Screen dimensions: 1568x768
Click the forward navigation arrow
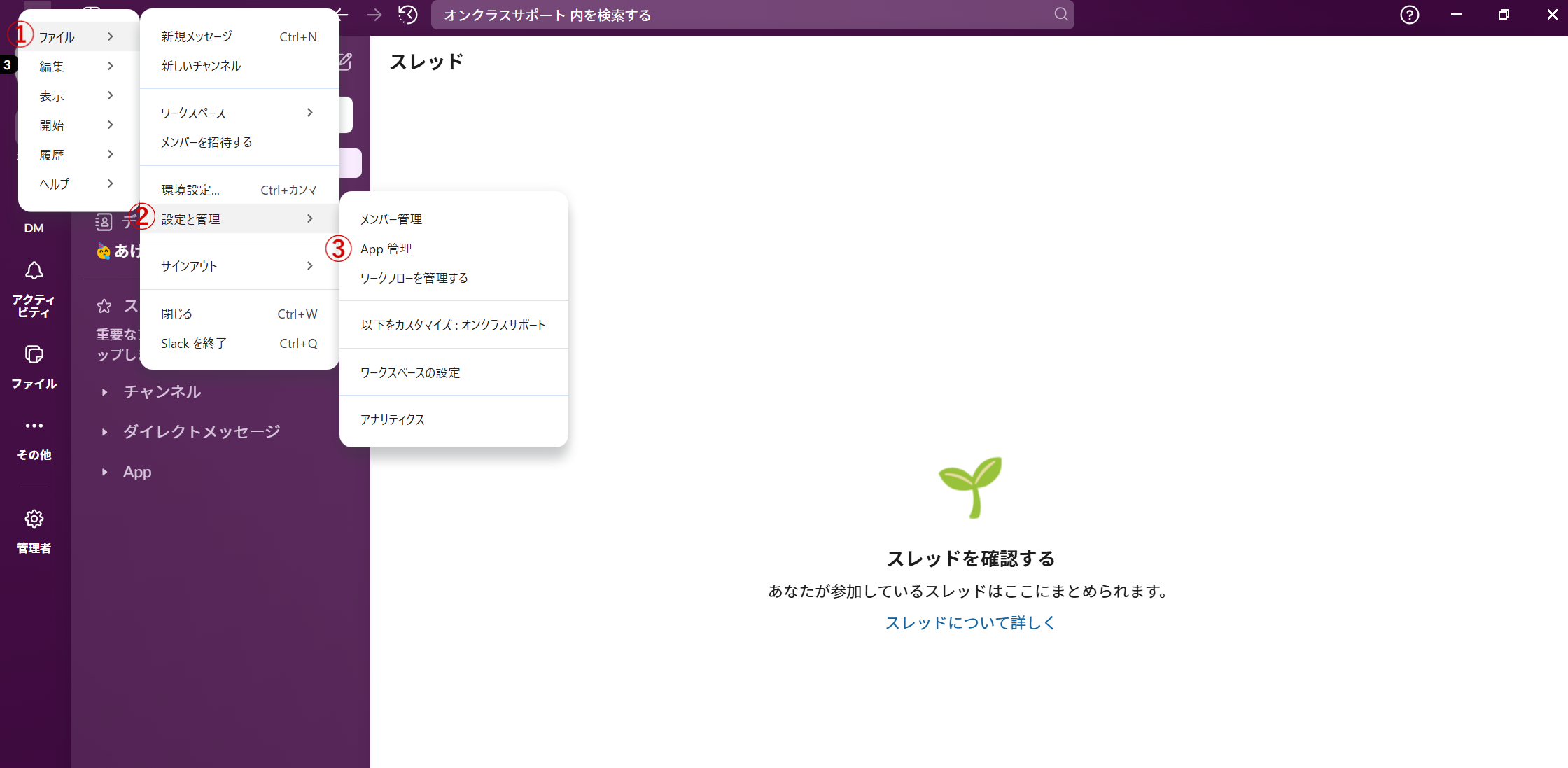[374, 15]
